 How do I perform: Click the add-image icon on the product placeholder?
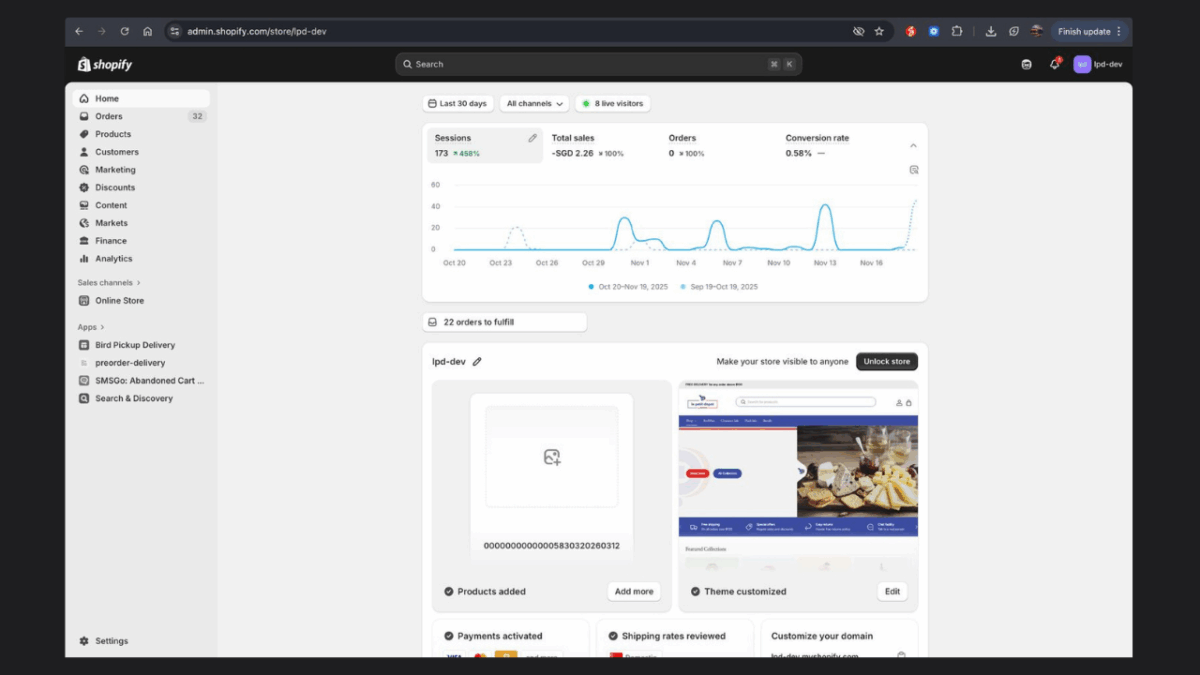[x=552, y=457]
